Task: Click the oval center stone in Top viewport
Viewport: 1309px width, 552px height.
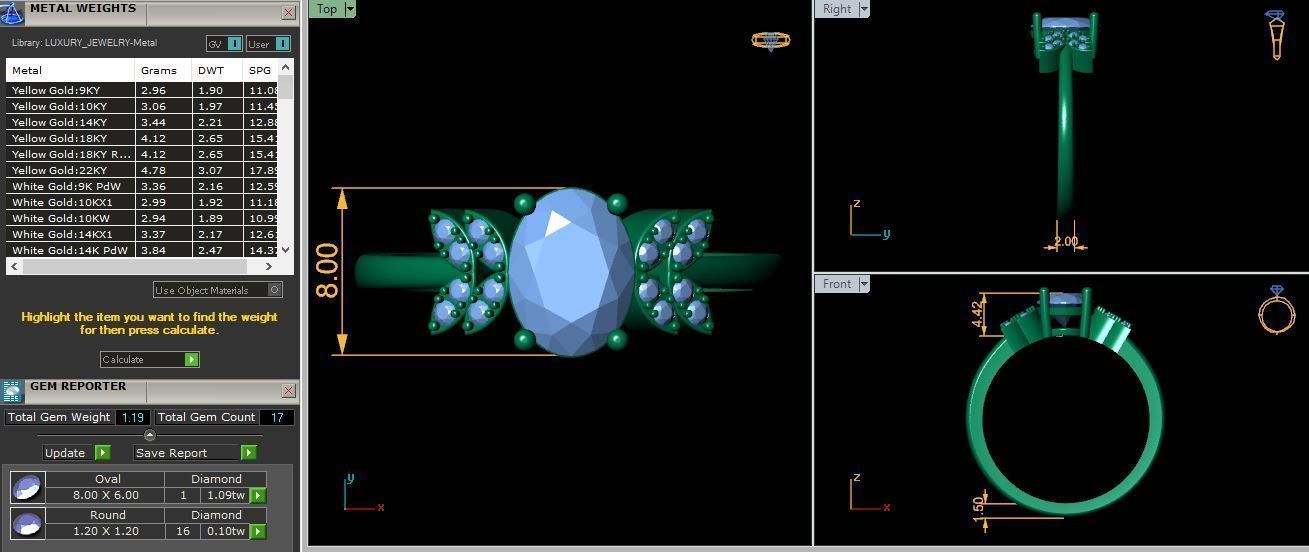Action: point(571,271)
